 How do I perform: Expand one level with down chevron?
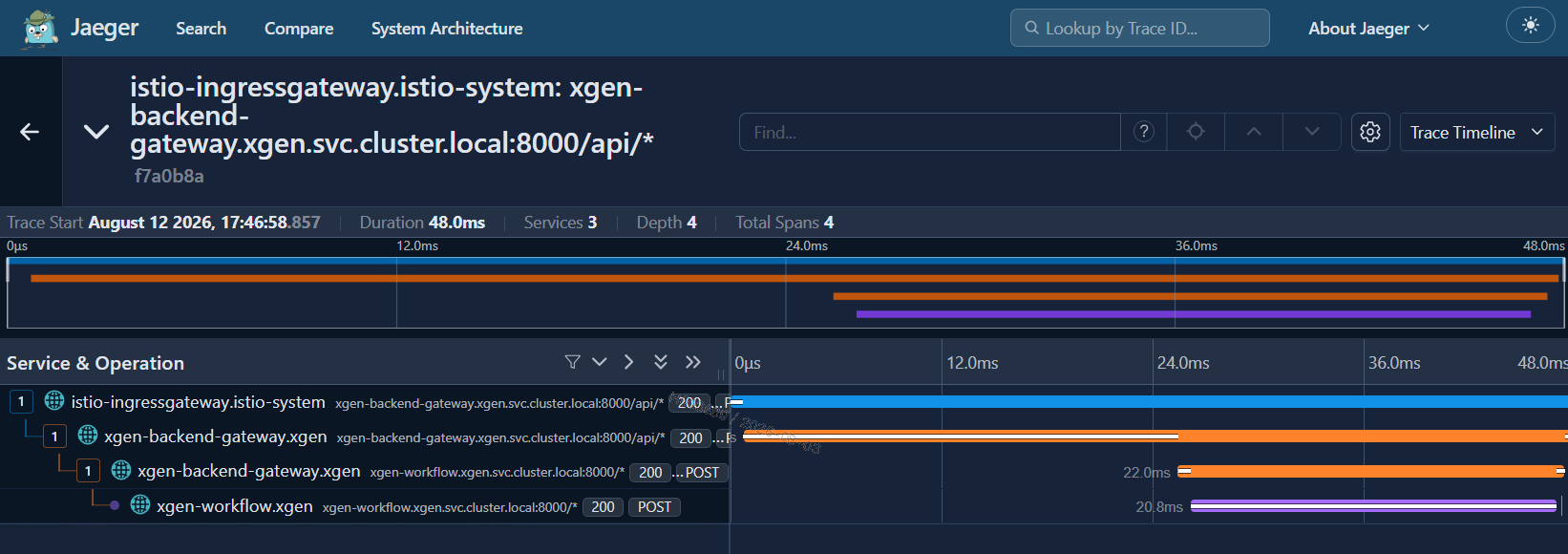point(600,362)
